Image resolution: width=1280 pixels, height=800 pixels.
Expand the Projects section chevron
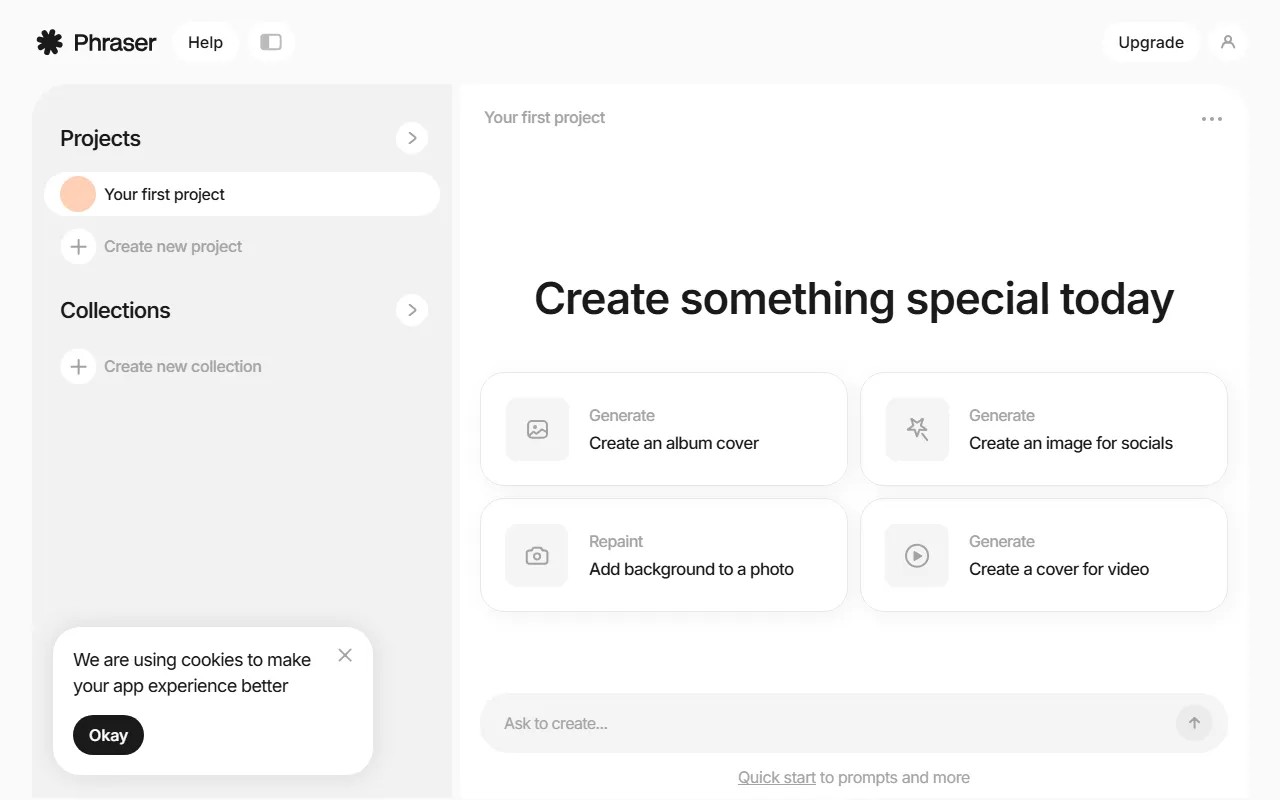coord(412,137)
